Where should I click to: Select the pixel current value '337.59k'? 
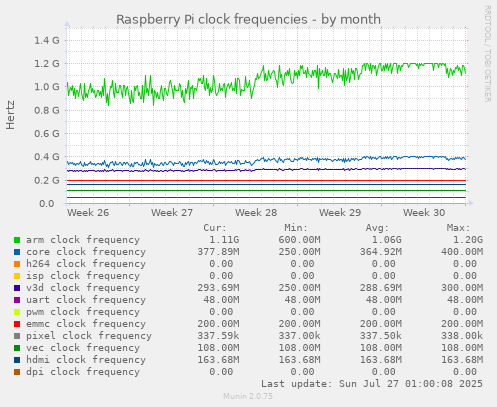coord(218,336)
